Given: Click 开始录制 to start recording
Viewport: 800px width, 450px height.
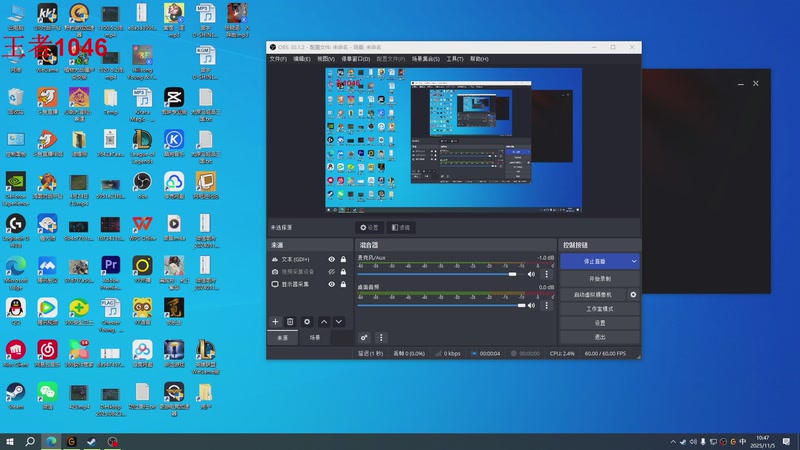Looking at the screenshot, I should [x=599, y=279].
